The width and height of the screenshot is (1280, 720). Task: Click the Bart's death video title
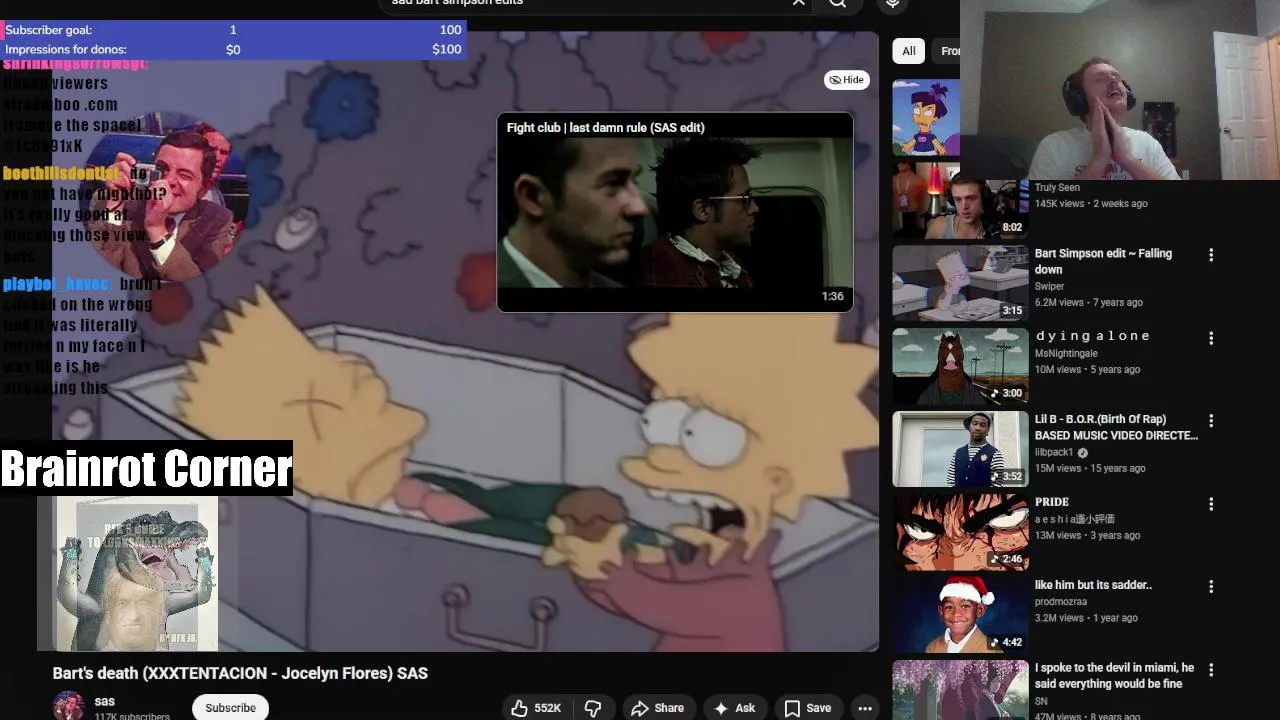pyautogui.click(x=240, y=673)
